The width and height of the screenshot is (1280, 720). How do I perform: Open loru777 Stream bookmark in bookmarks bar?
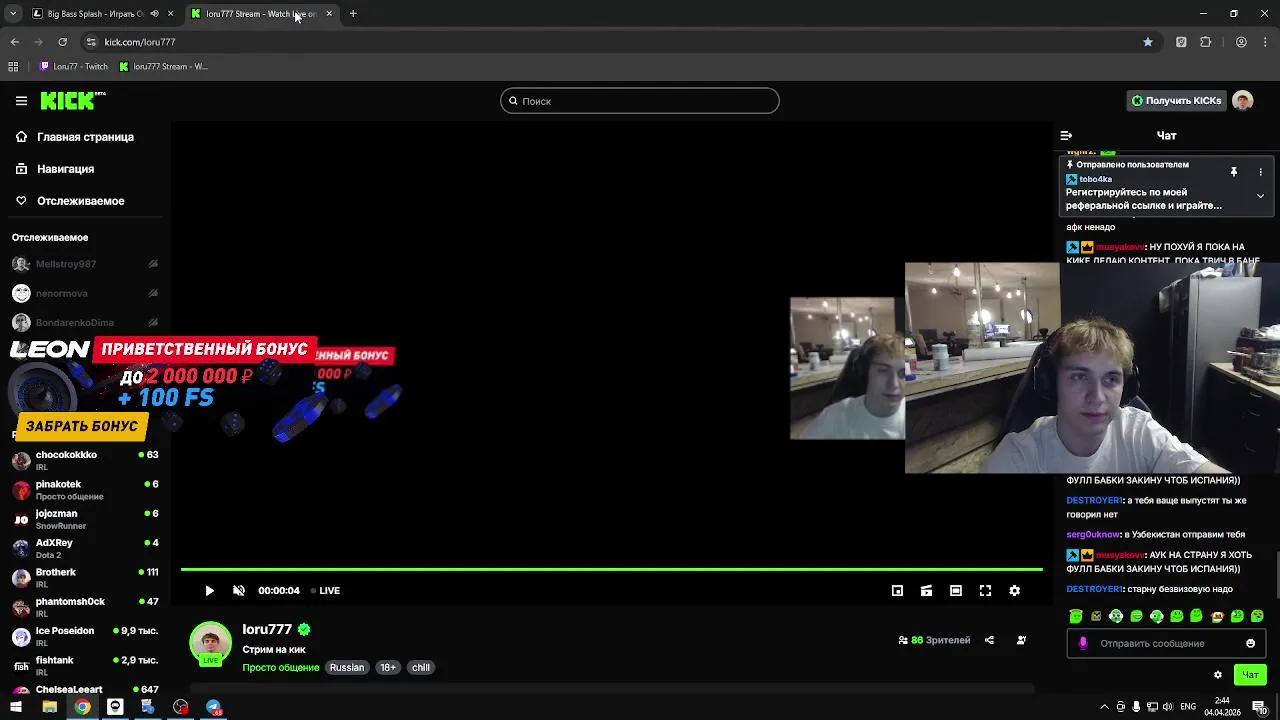coord(163,67)
